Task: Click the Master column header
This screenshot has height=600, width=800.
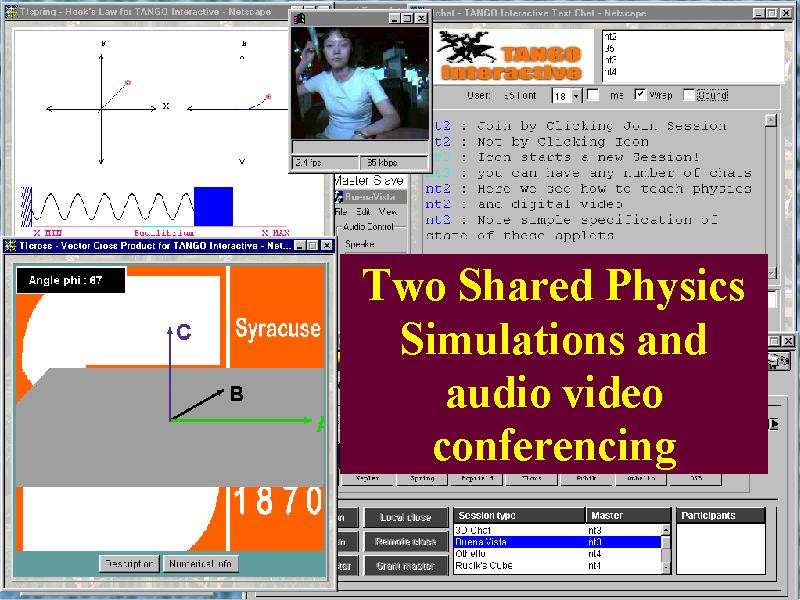Action: tap(629, 515)
